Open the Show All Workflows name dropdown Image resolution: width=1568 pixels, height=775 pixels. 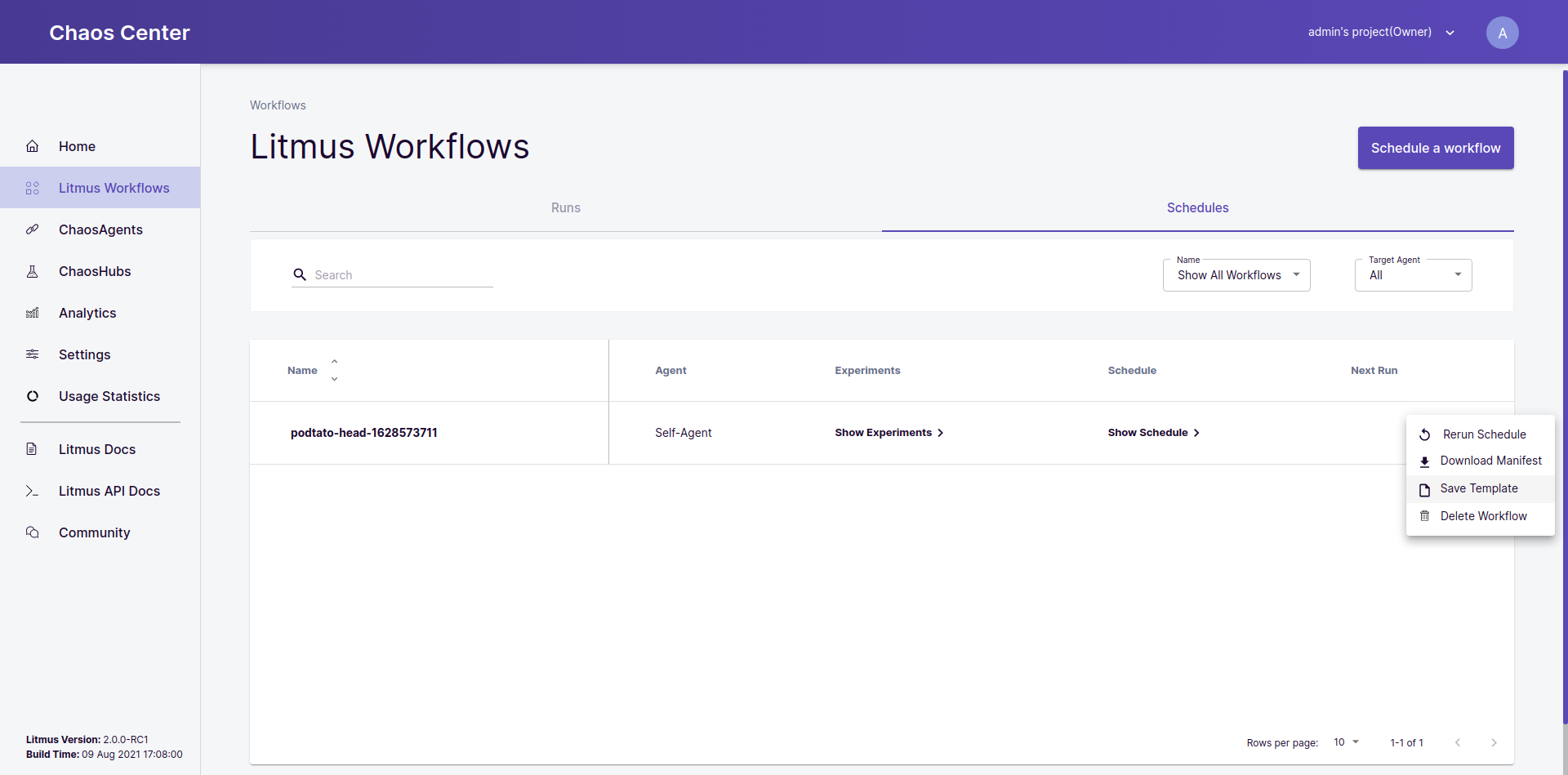1236,275
